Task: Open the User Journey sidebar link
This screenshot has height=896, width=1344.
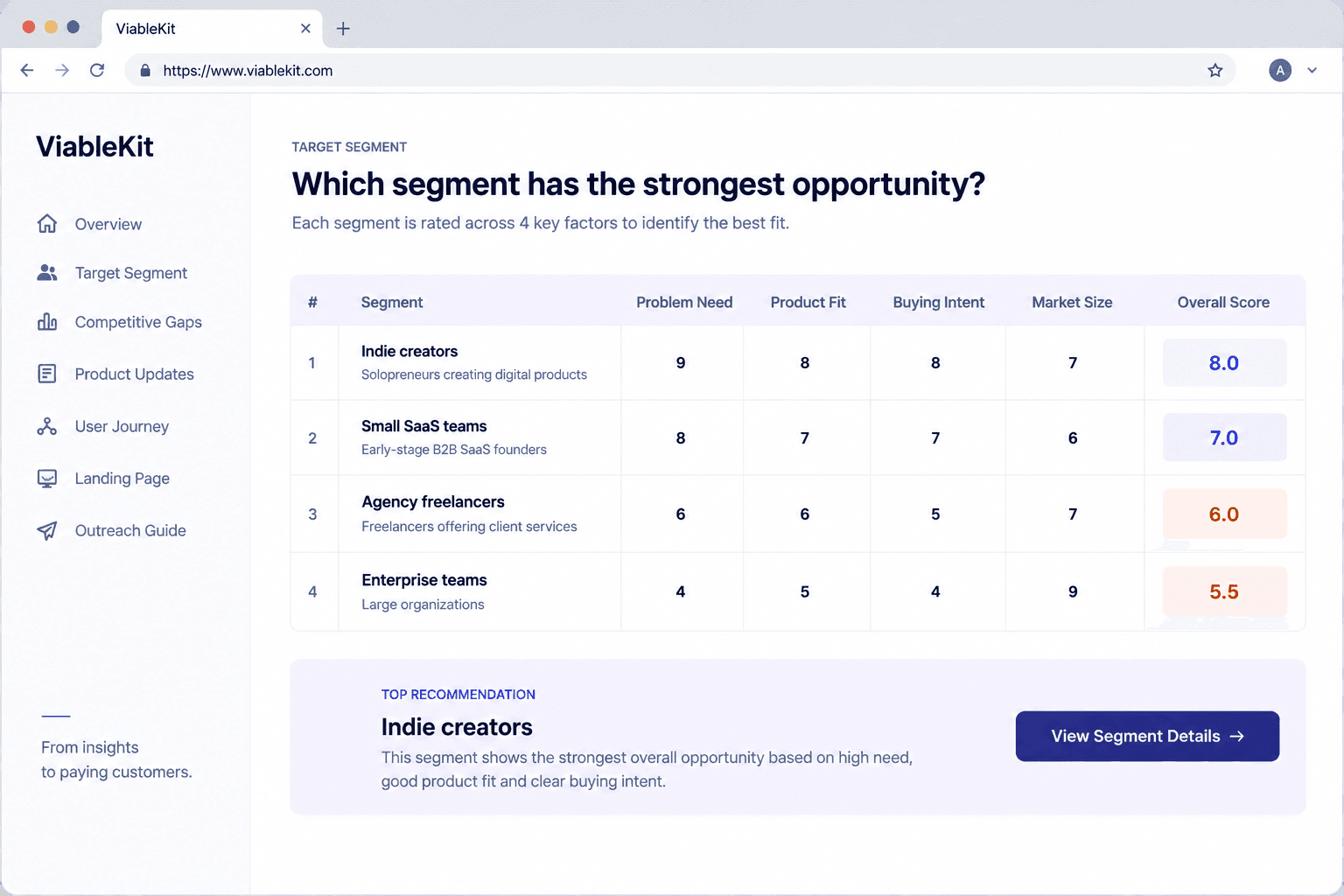Action: (122, 426)
